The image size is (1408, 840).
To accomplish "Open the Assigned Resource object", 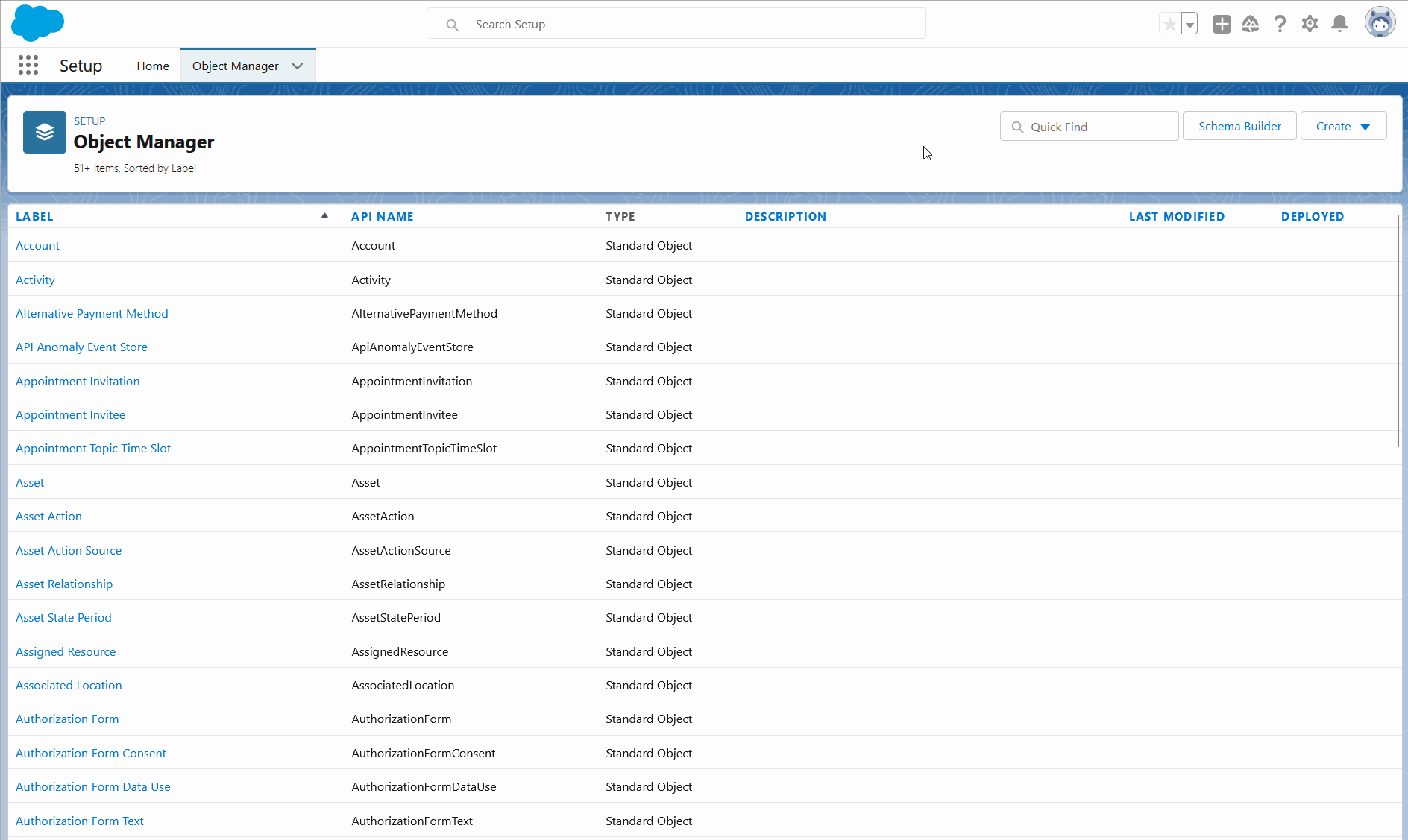I will pyautogui.click(x=66, y=652).
